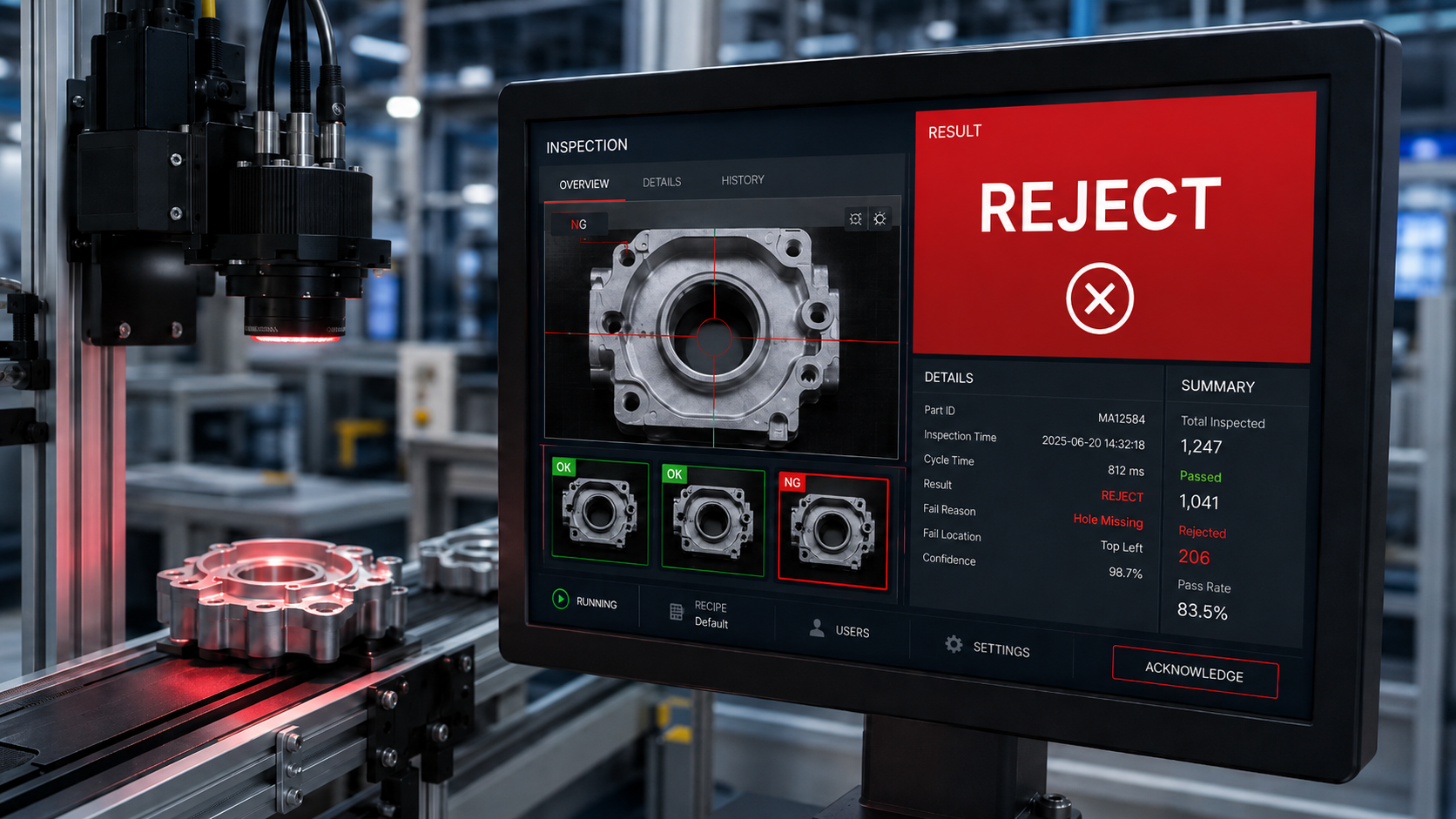This screenshot has height=819, width=1456.
Task: Click the focus target icon above the part image
Action: (x=855, y=219)
